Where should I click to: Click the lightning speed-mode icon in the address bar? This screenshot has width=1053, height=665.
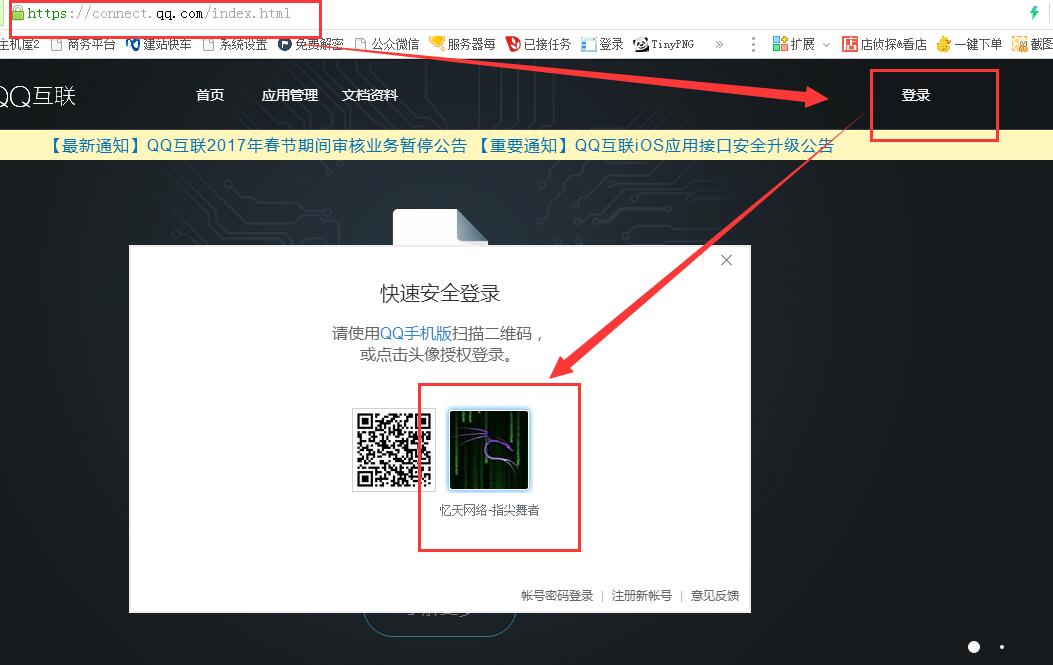point(1034,13)
